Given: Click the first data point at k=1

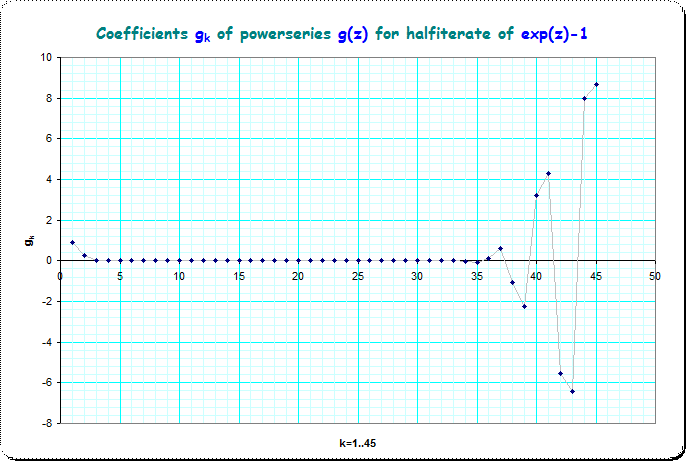Looking at the screenshot, I should [72, 242].
